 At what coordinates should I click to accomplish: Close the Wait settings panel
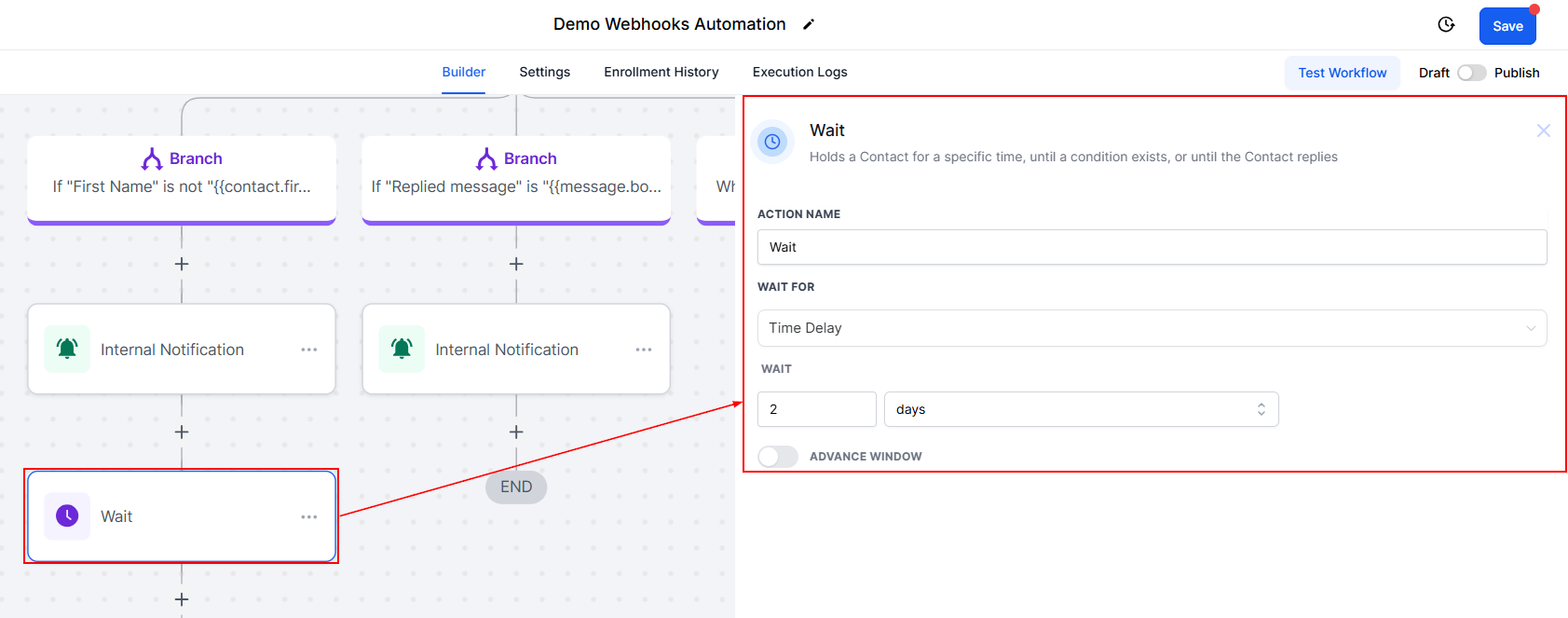click(1543, 130)
